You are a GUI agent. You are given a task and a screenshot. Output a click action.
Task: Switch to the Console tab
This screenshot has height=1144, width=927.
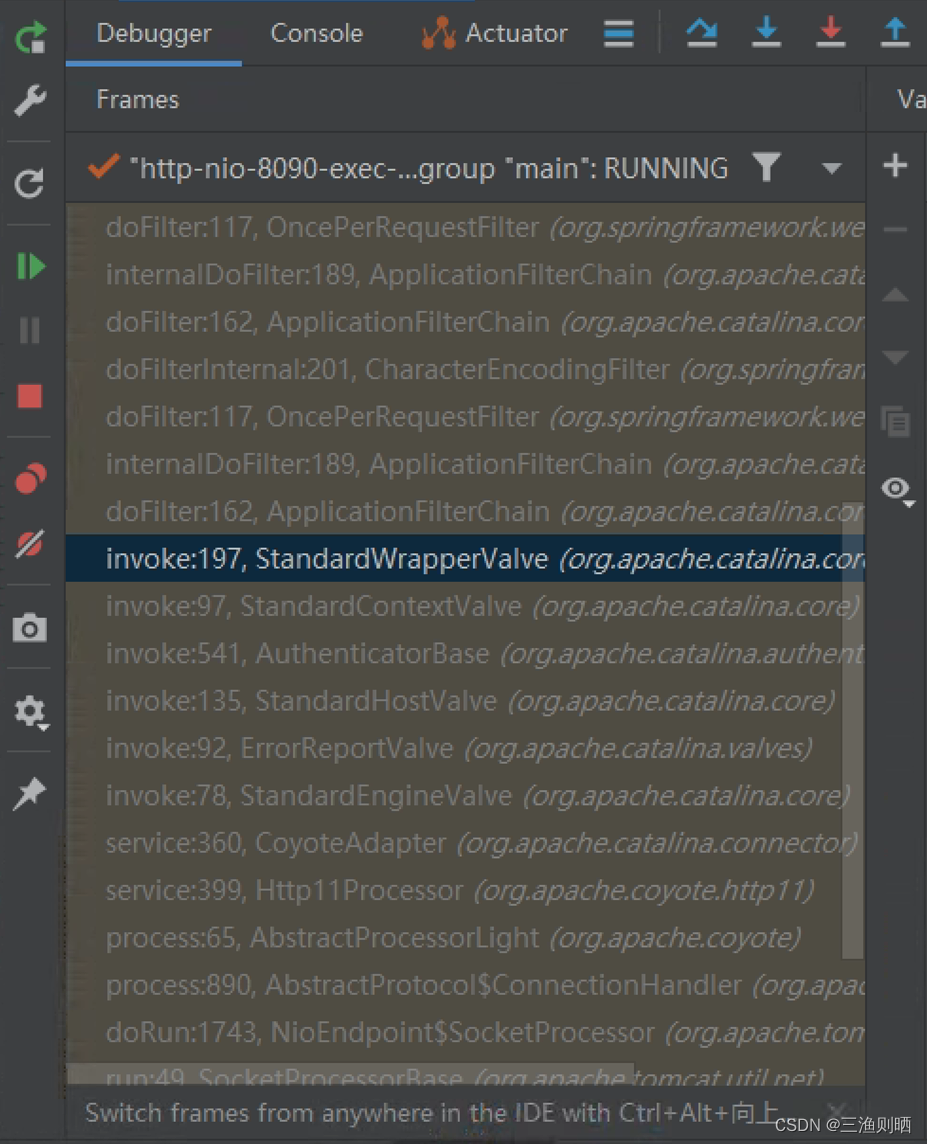(x=316, y=33)
